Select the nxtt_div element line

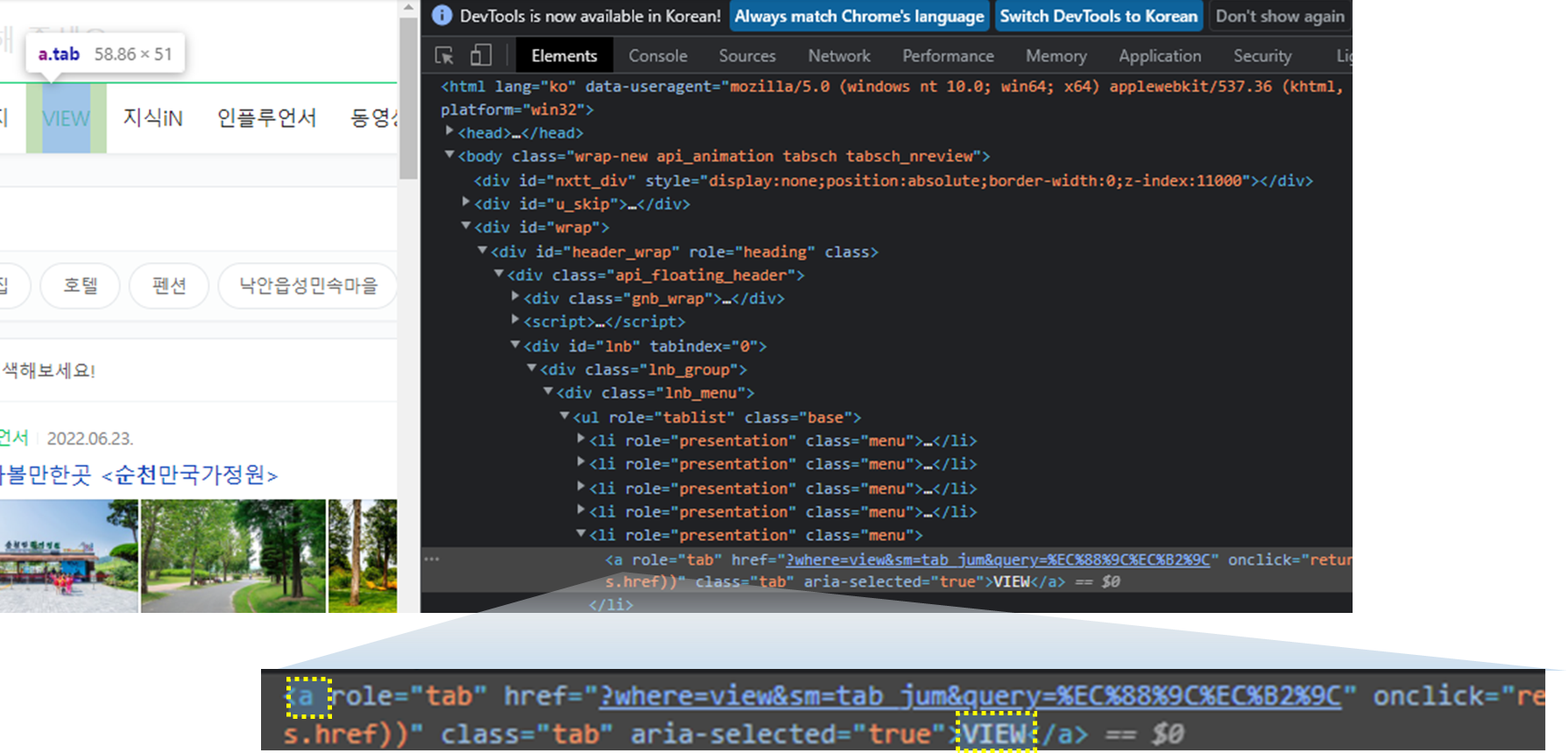893,180
